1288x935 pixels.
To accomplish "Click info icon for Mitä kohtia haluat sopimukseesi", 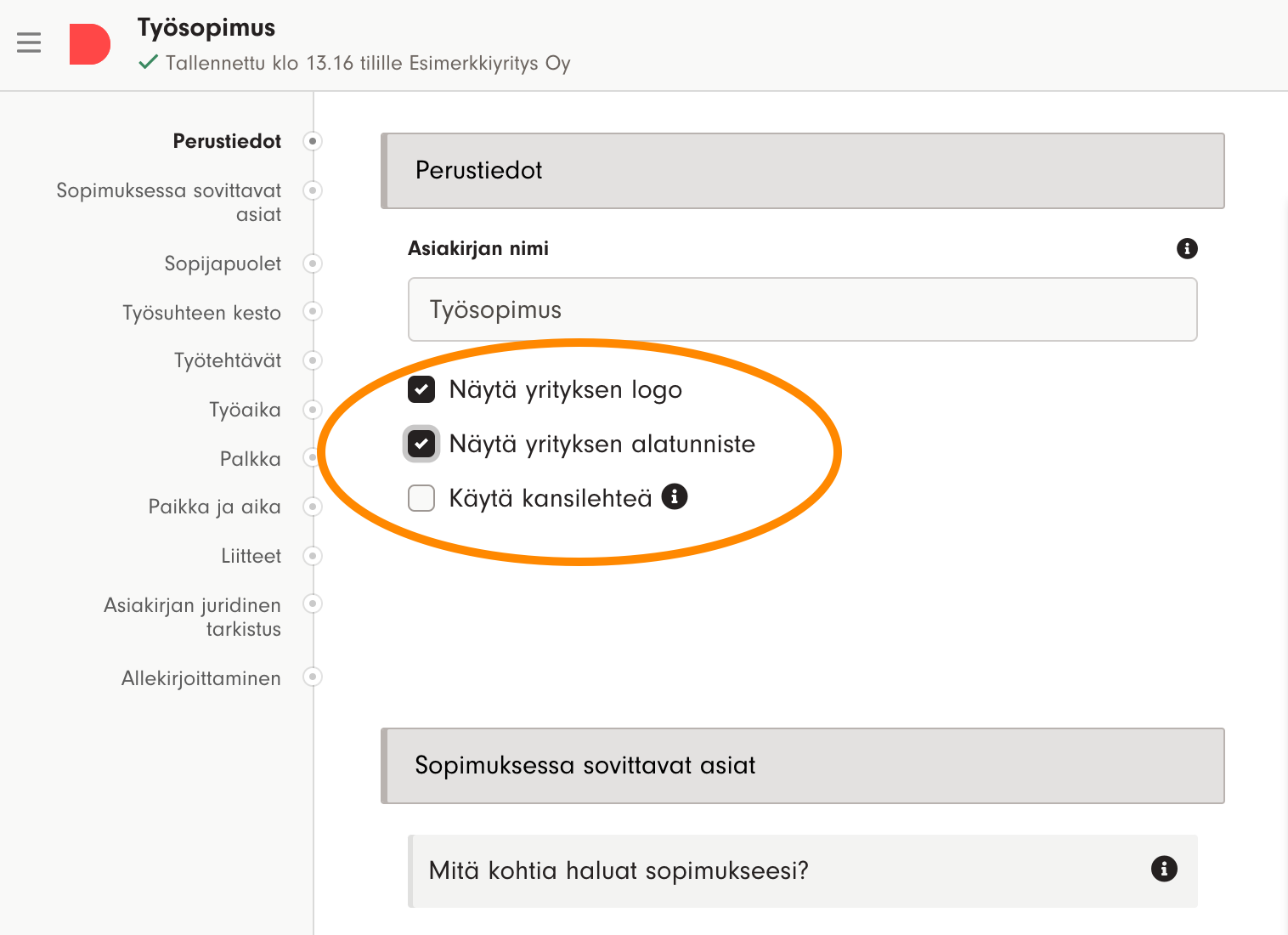I will coord(1163,869).
